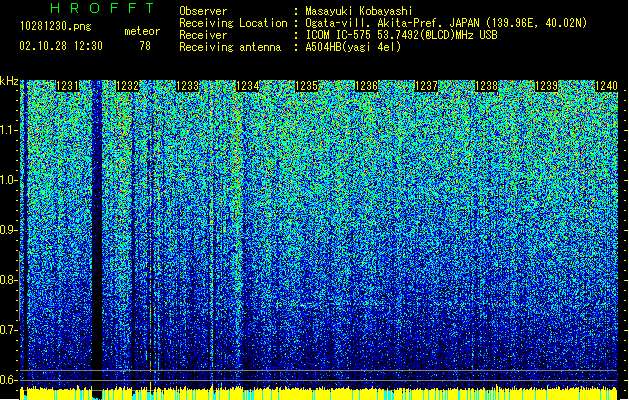
Task: Click the Observer label
Action: (203, 11)
